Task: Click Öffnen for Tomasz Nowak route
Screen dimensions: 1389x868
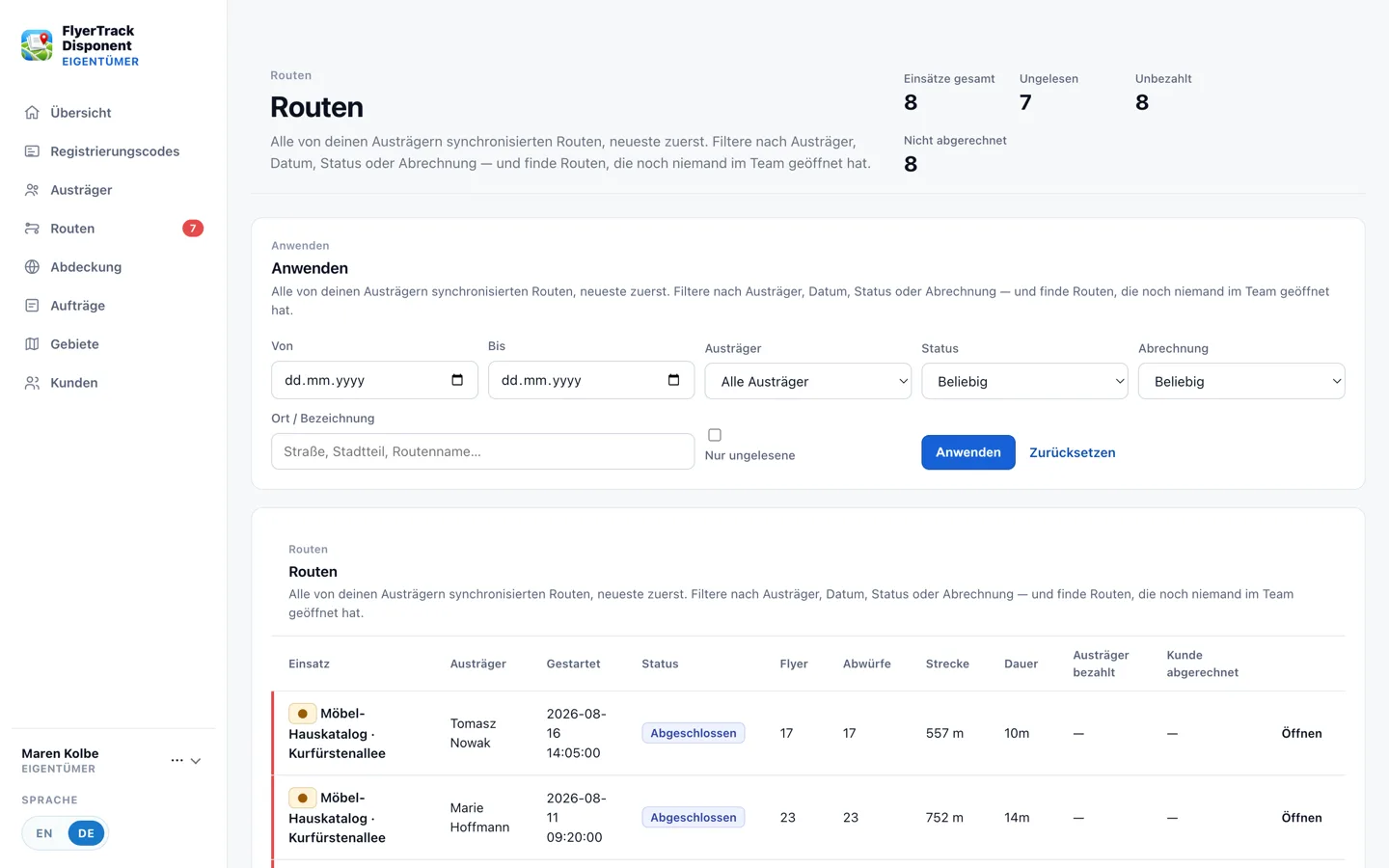Action: click(1301, 733)
